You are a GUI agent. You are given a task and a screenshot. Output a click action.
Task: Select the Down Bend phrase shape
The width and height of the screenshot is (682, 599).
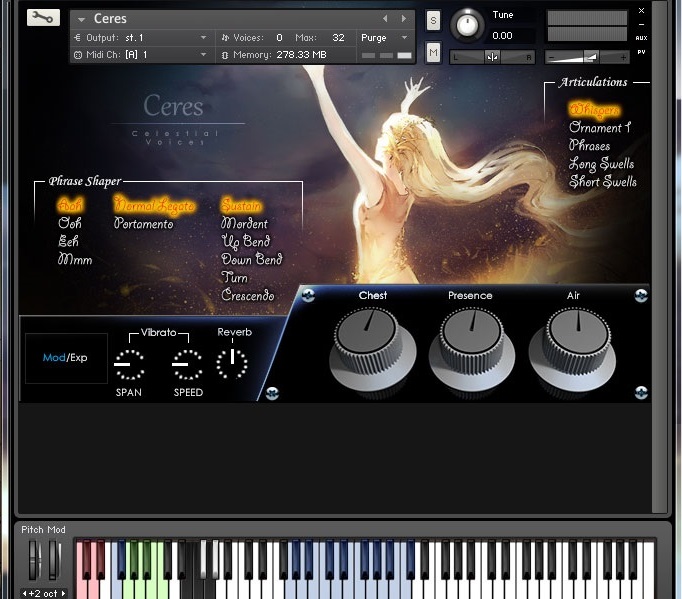point(252,260)
